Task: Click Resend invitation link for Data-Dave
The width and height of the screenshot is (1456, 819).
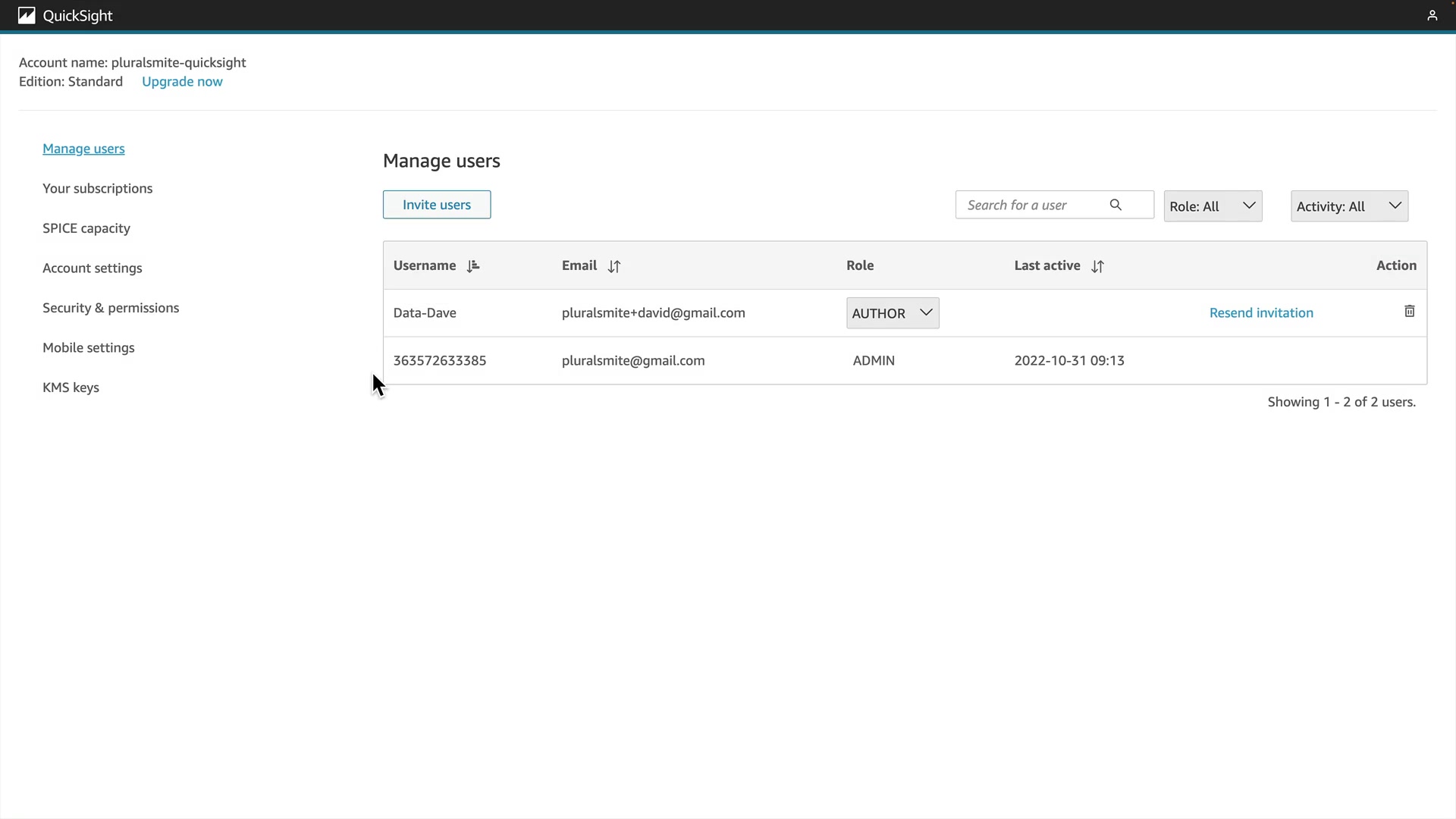Action: (1261, 313)
